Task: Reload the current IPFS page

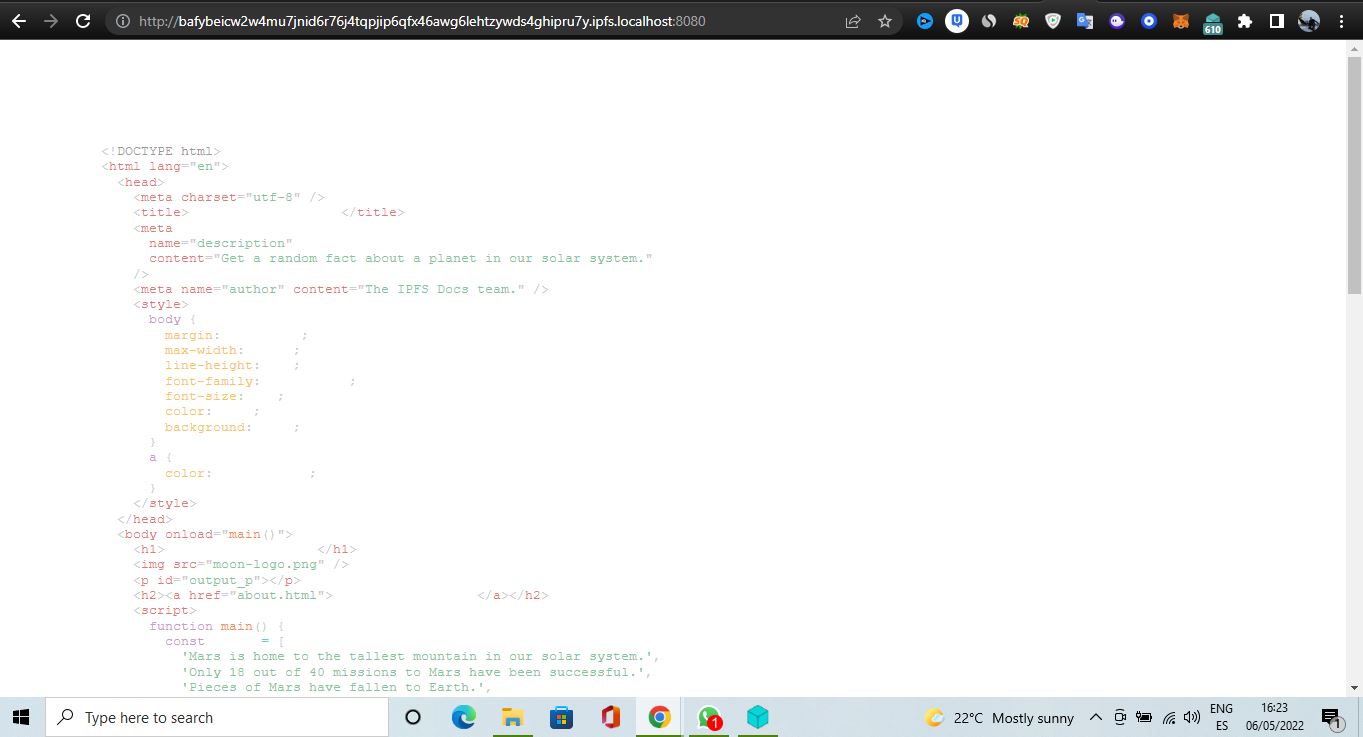Action: [x=83, y=20]
